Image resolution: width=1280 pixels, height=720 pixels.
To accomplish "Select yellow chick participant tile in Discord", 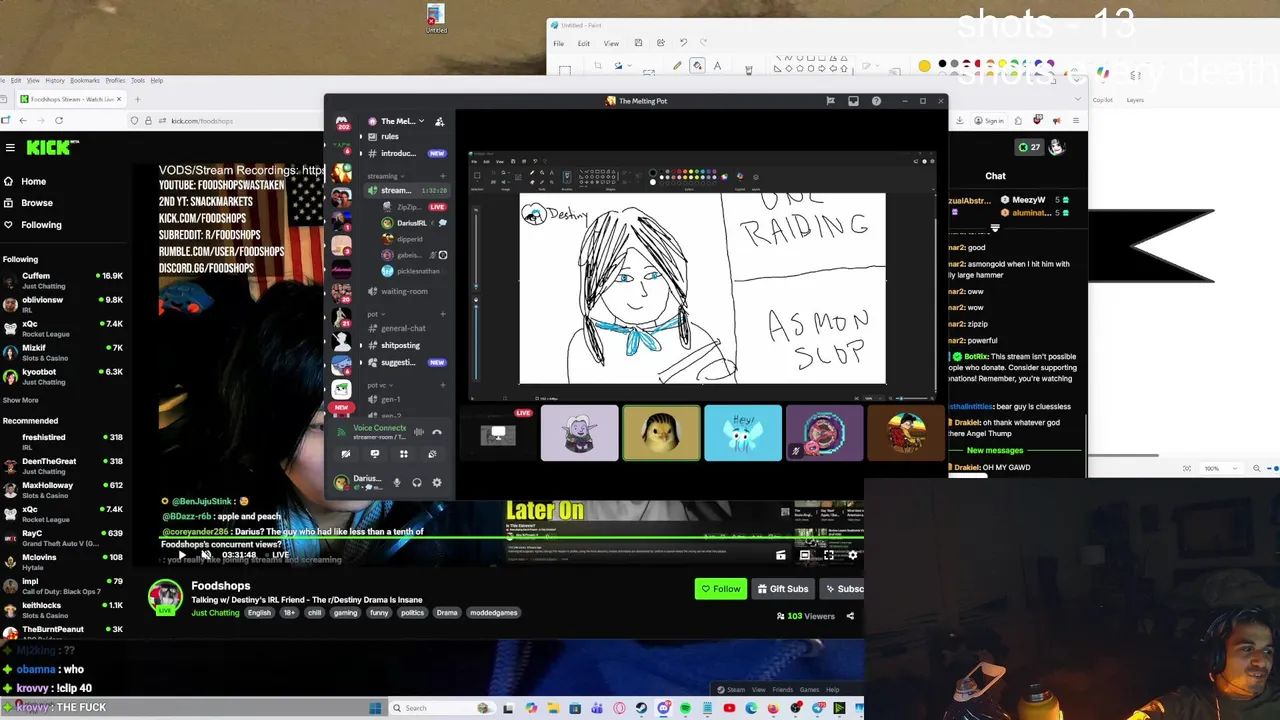I will tap(661, 433).
